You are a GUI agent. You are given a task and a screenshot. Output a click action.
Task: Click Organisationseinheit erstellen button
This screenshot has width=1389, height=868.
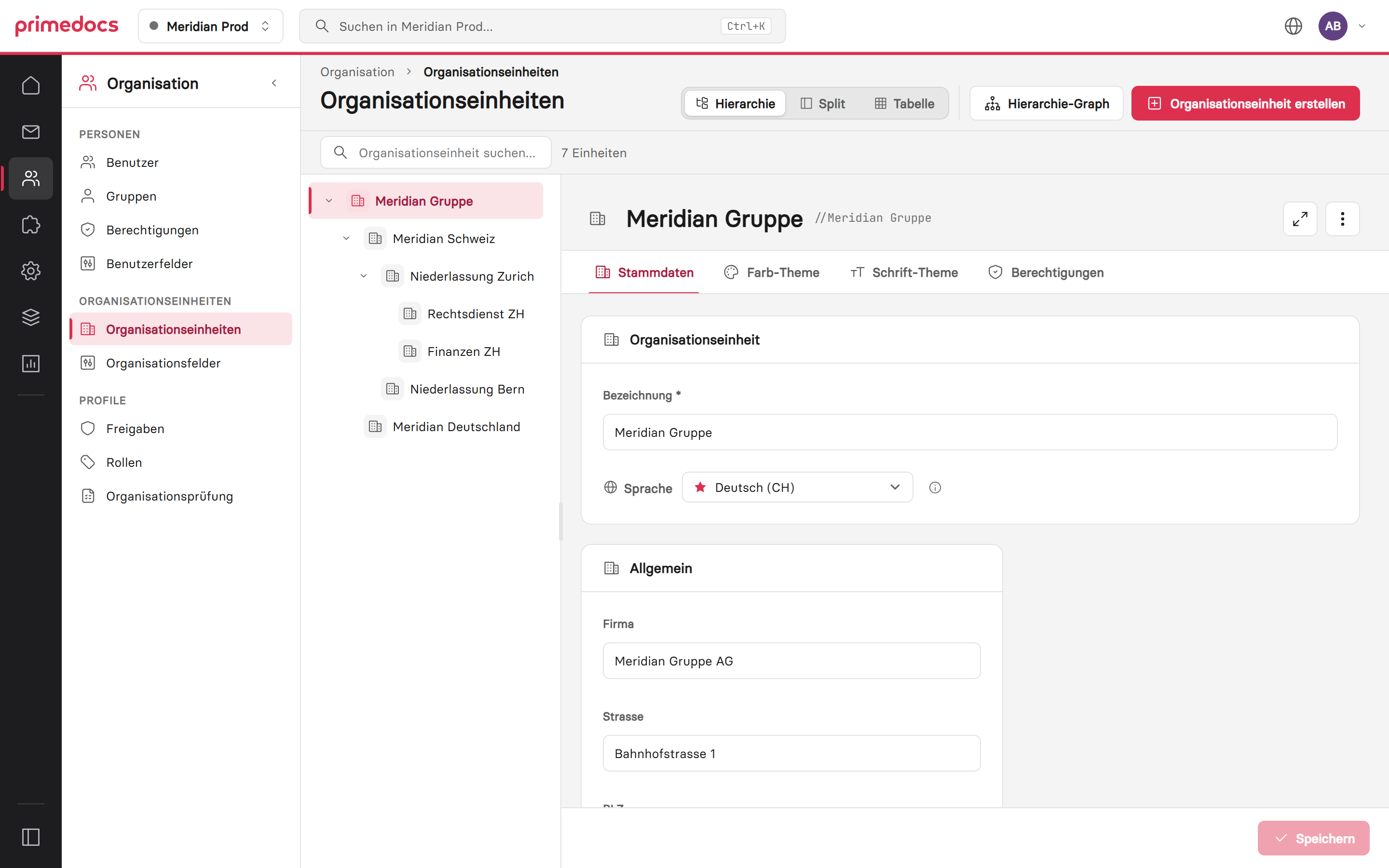(x=1245, y=103)
